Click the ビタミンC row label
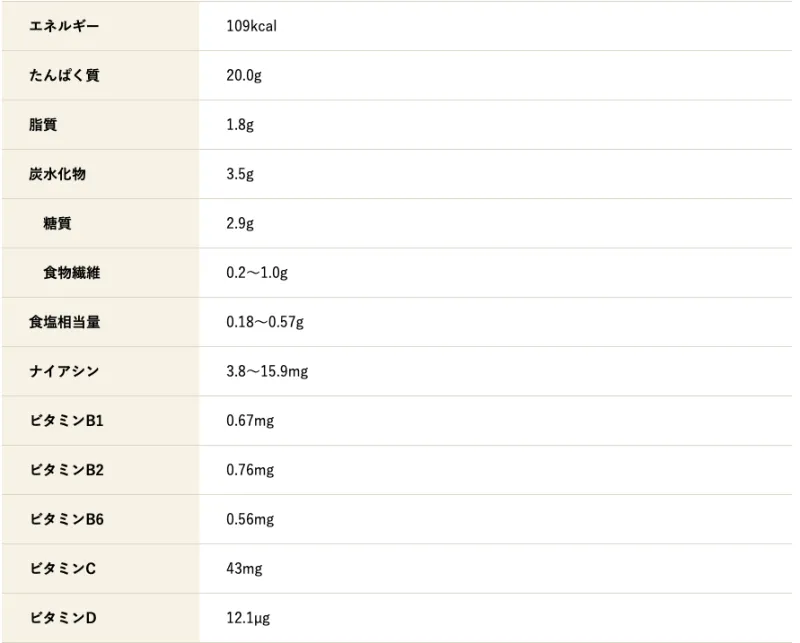 point(62,568)
